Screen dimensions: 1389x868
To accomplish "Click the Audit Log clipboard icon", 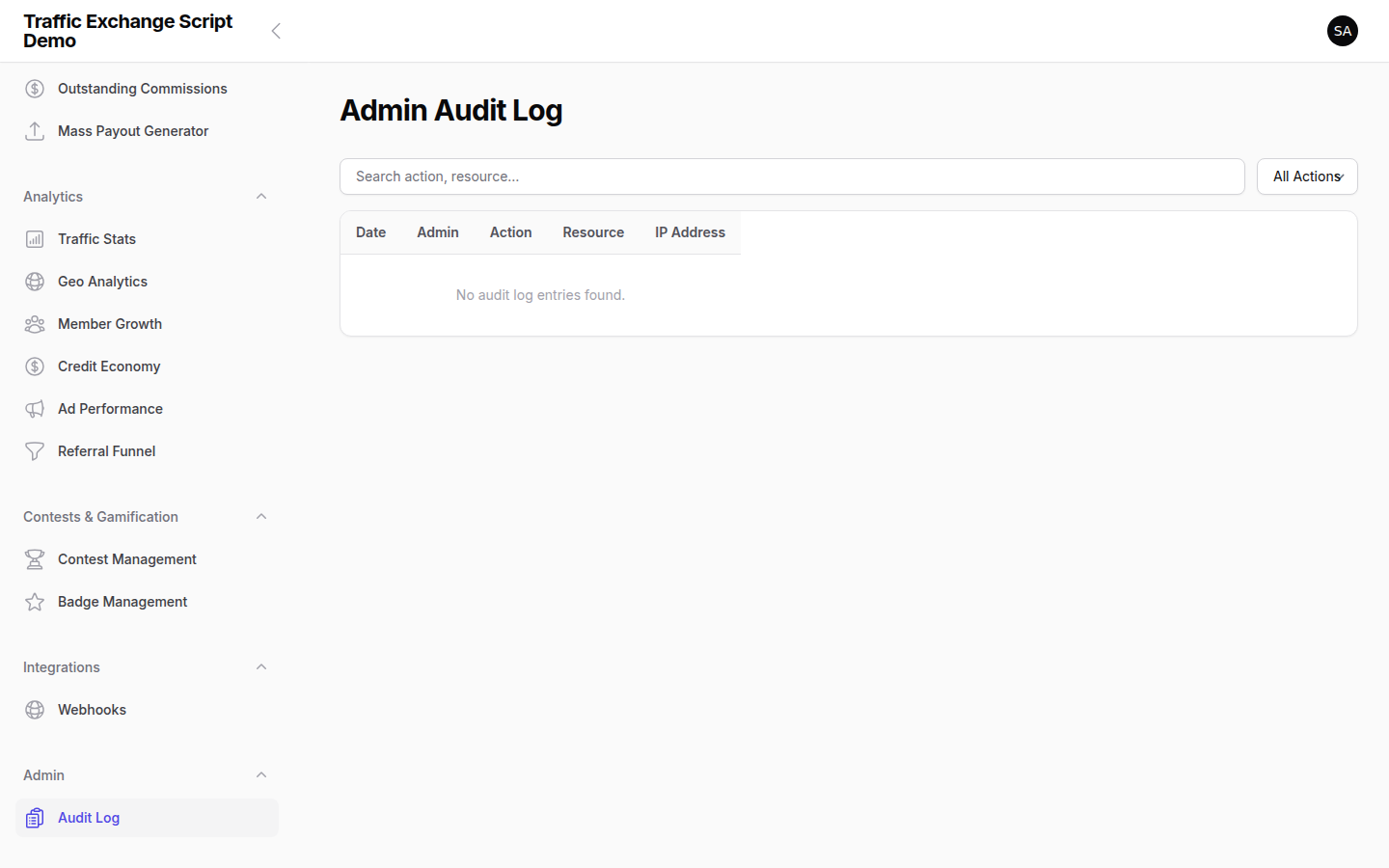I will pyautogui.click(x=35, y=817).
